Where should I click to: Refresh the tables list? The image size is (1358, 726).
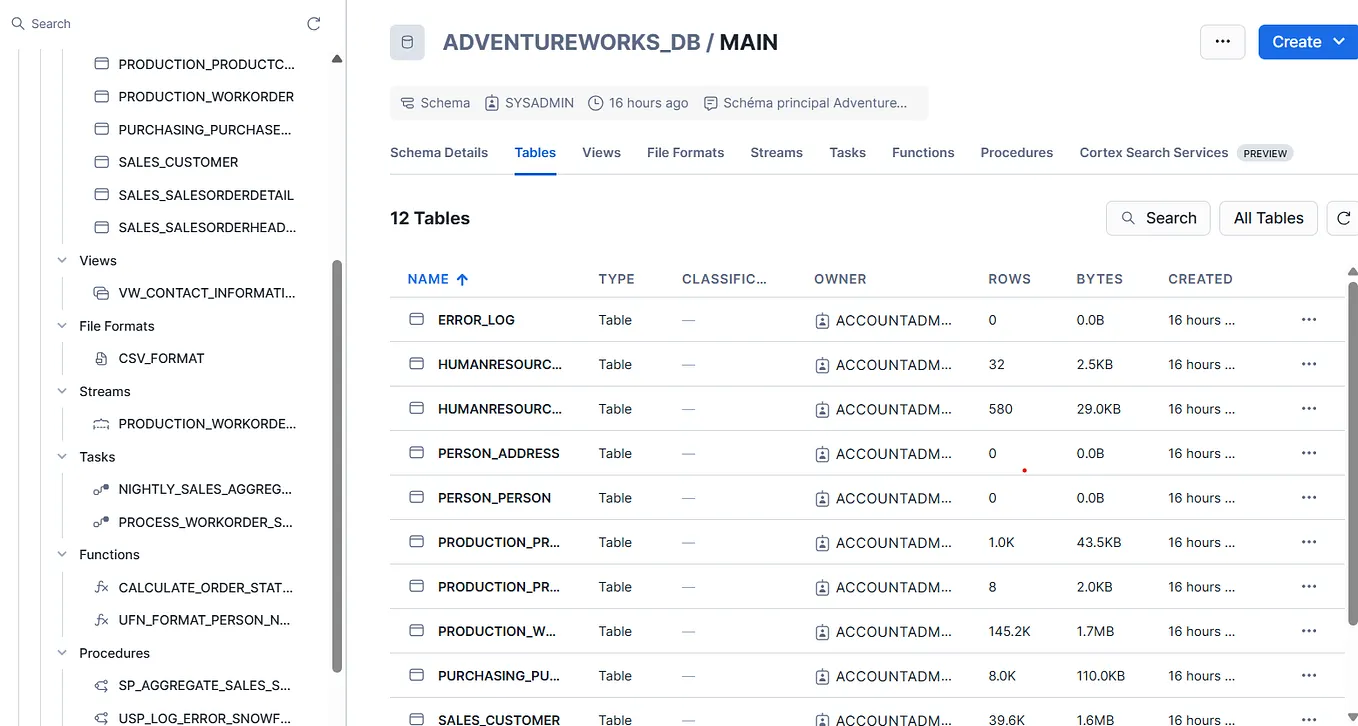1344,218
